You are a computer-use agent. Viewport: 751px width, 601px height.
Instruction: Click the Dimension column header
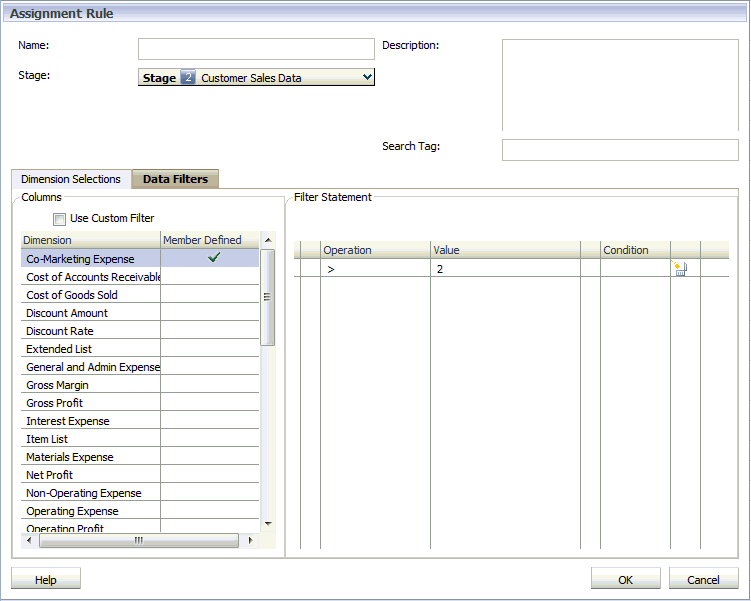[x=91, y=240]
